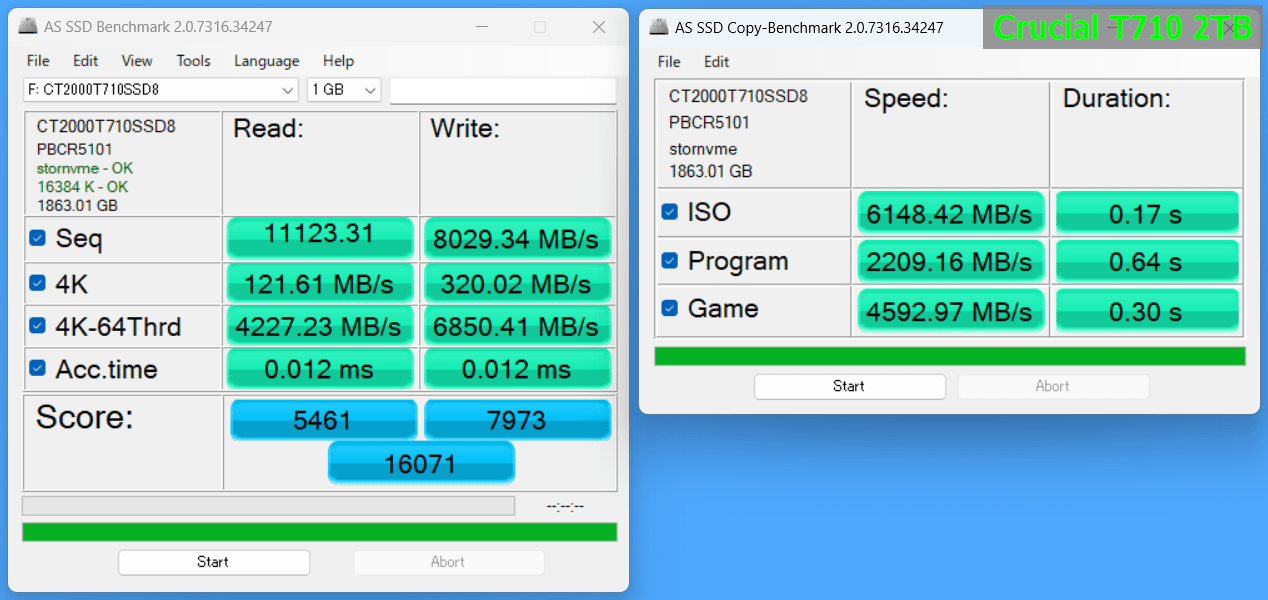Open the Language menu
The width and height of the screenshot is (1268, 600).
[266, 61]
